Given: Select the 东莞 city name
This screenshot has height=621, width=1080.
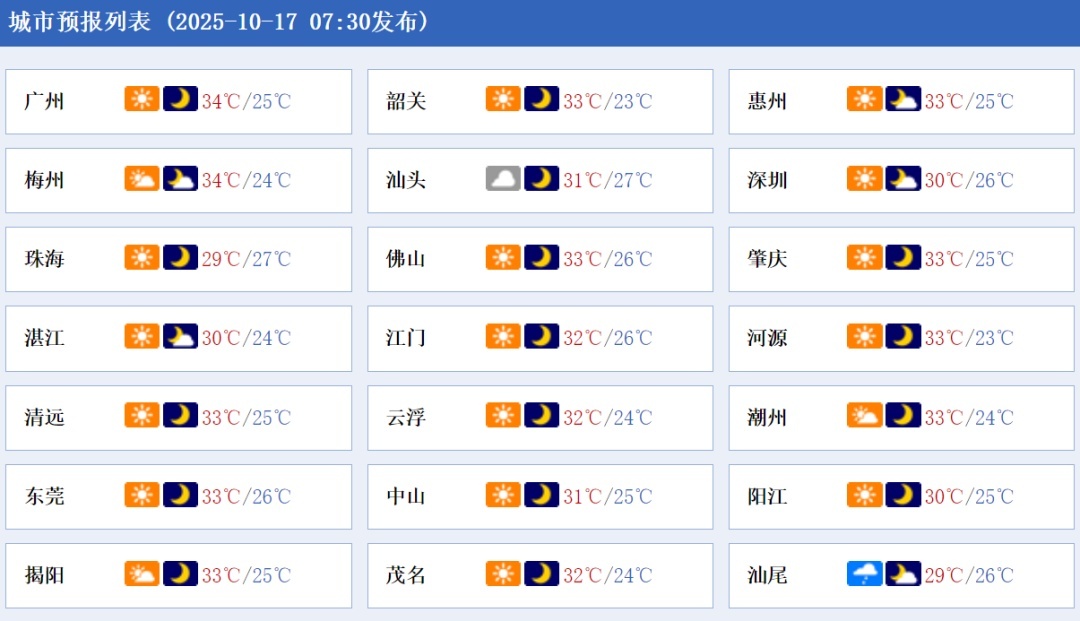Looking at the screenshot, I should tap(45, 495).
